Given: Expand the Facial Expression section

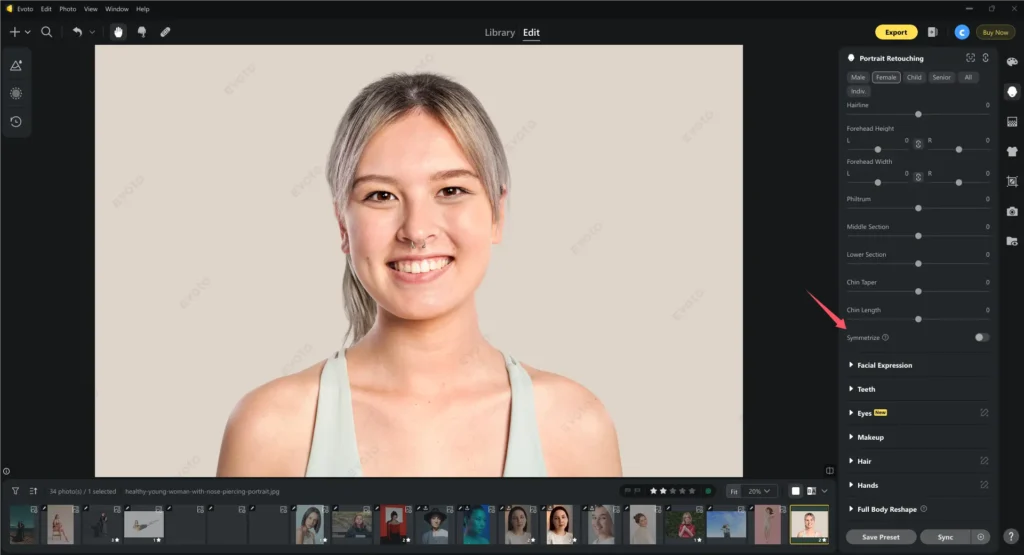Looking at the screenshot, I should [884, 365].
